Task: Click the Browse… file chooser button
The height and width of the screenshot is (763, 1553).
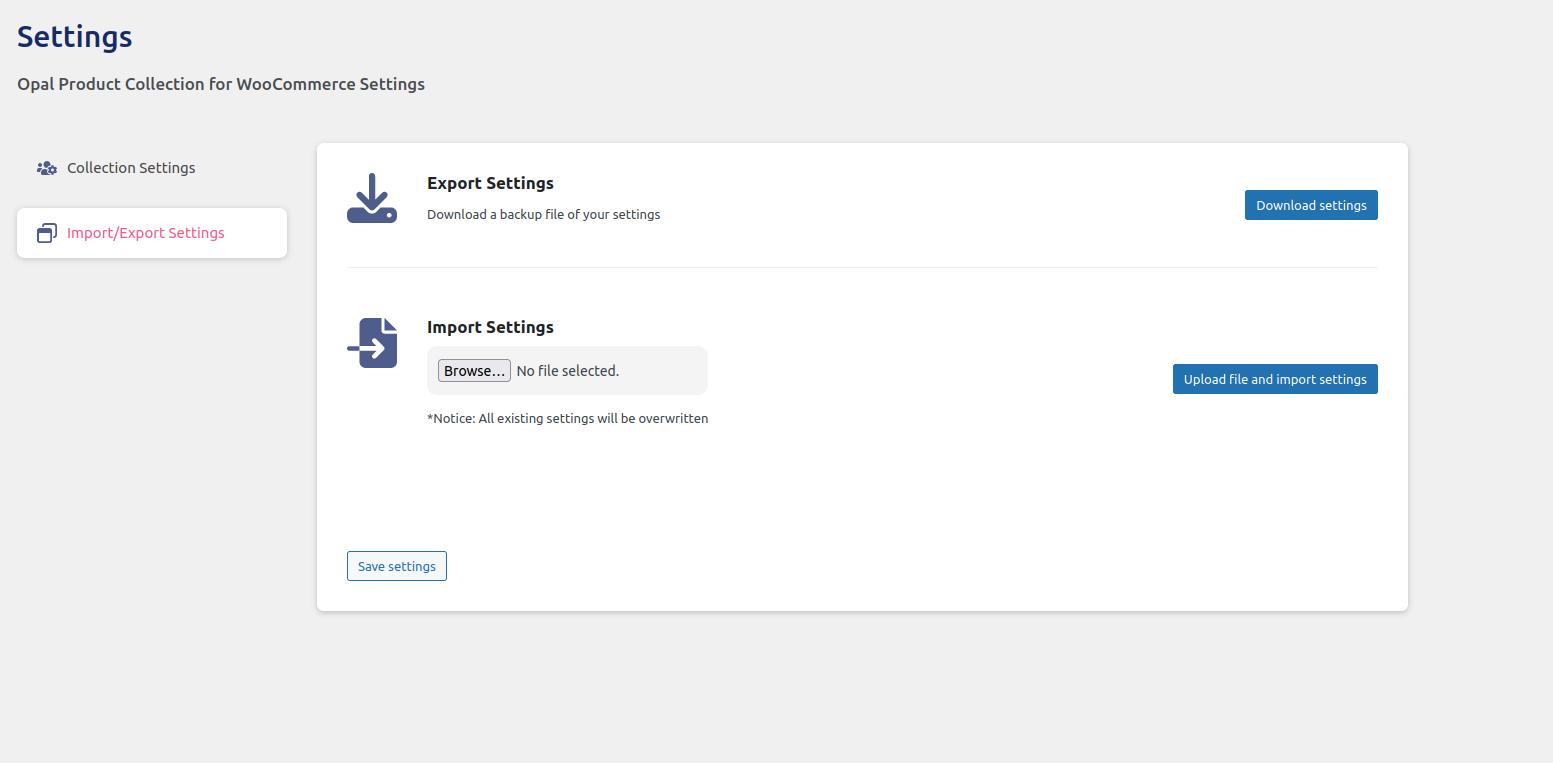Action: coord(474,371)
